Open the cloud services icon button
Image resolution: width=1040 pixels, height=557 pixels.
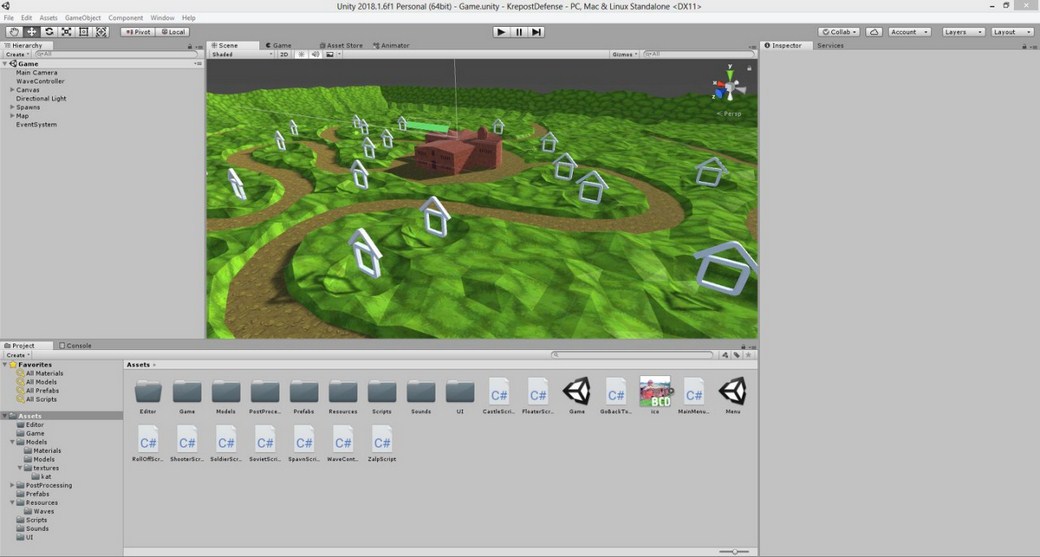(x=874, y=32)
